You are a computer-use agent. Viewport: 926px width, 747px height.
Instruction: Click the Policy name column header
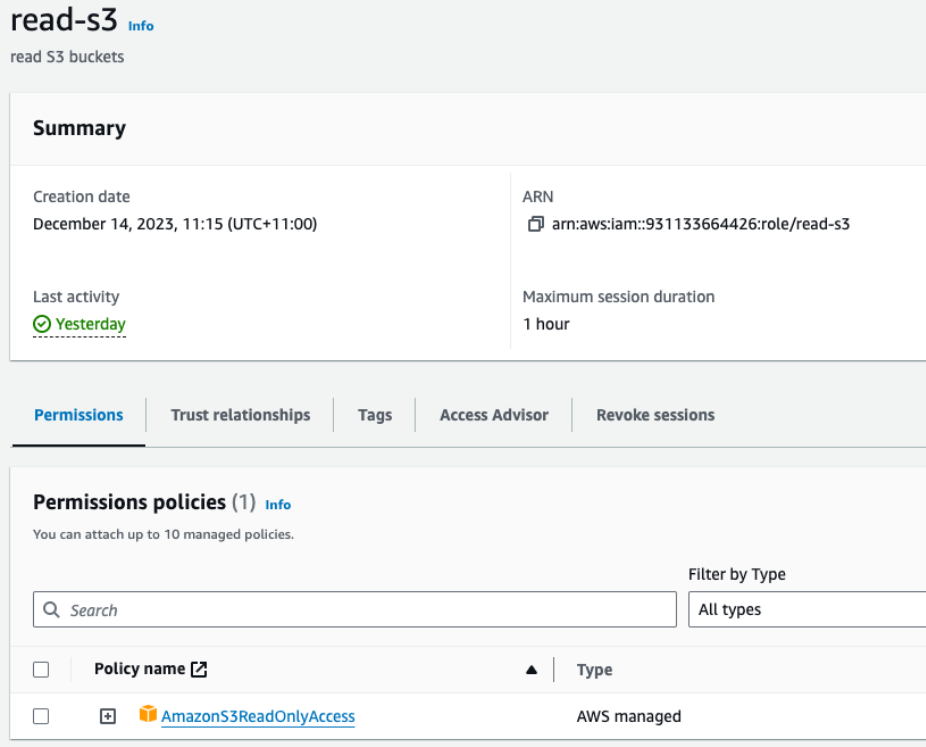(140, 669)
